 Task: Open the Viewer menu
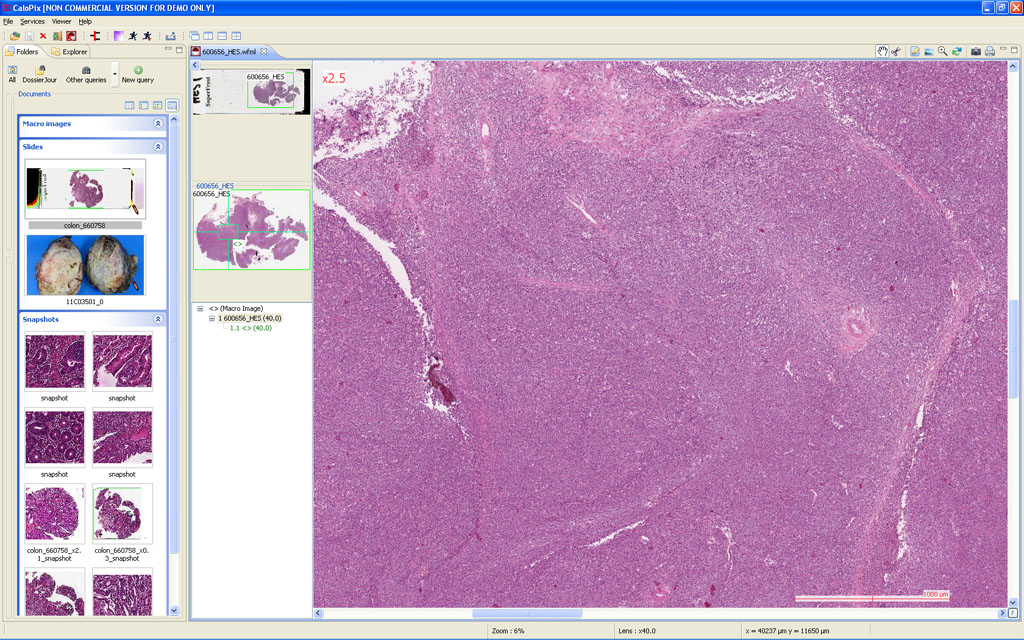coord(61,20)
